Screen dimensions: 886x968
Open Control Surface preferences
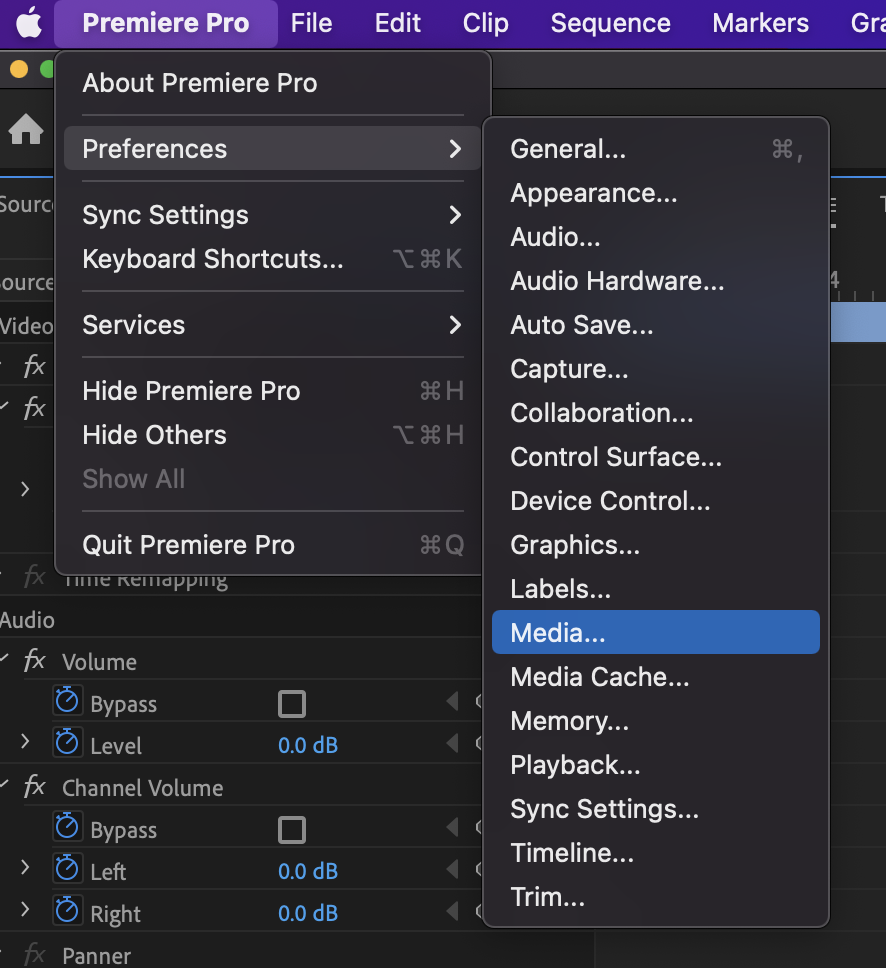pos(656,457)
